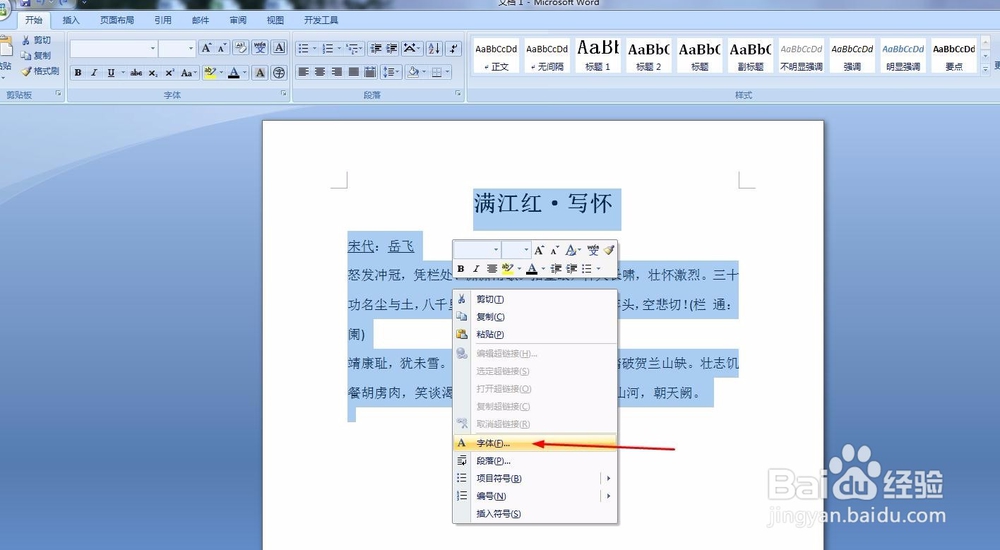Choose 复制(C) in the context menu
The image size is (1000, 550).
coord(535,316)
